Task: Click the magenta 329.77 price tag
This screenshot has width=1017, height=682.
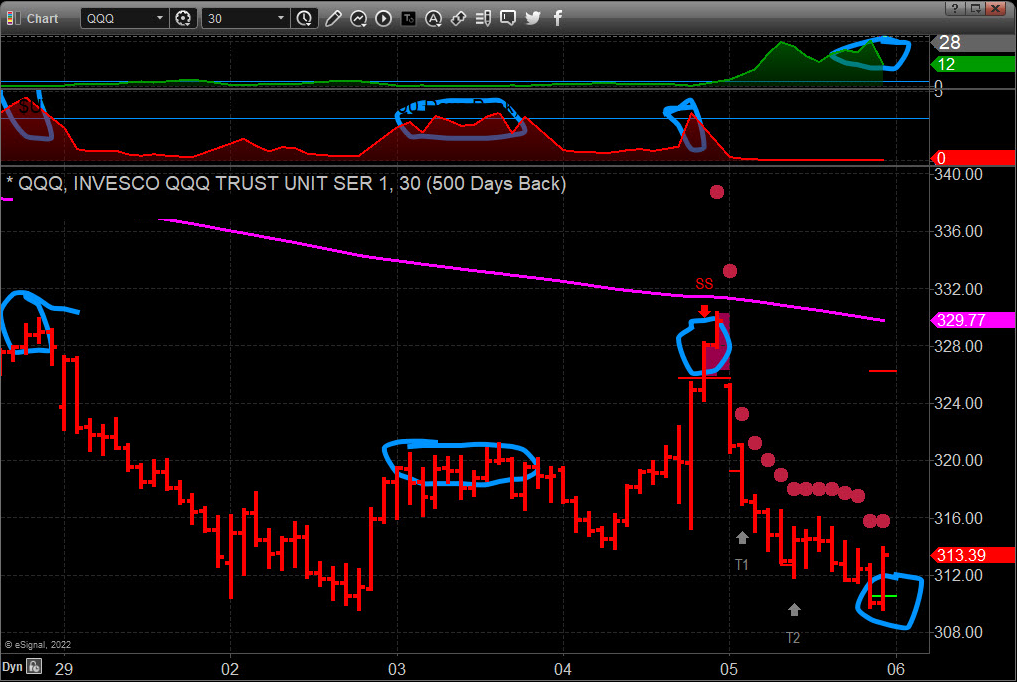Action: coord(973,320)
